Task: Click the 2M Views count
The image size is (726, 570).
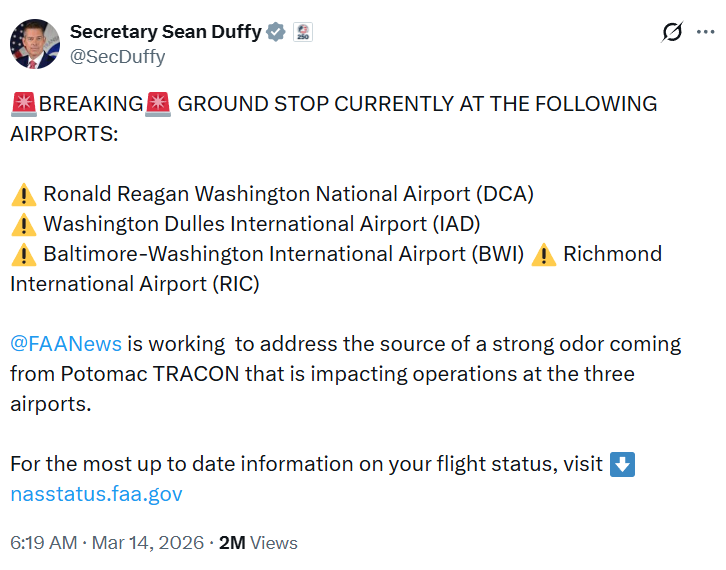Action: coord(258,543)
